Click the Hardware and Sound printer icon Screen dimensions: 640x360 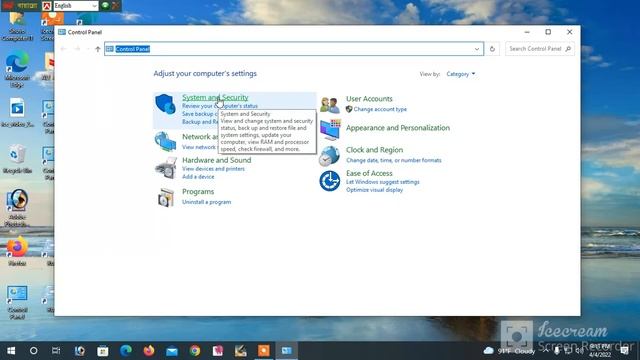[x=166, y=167]
